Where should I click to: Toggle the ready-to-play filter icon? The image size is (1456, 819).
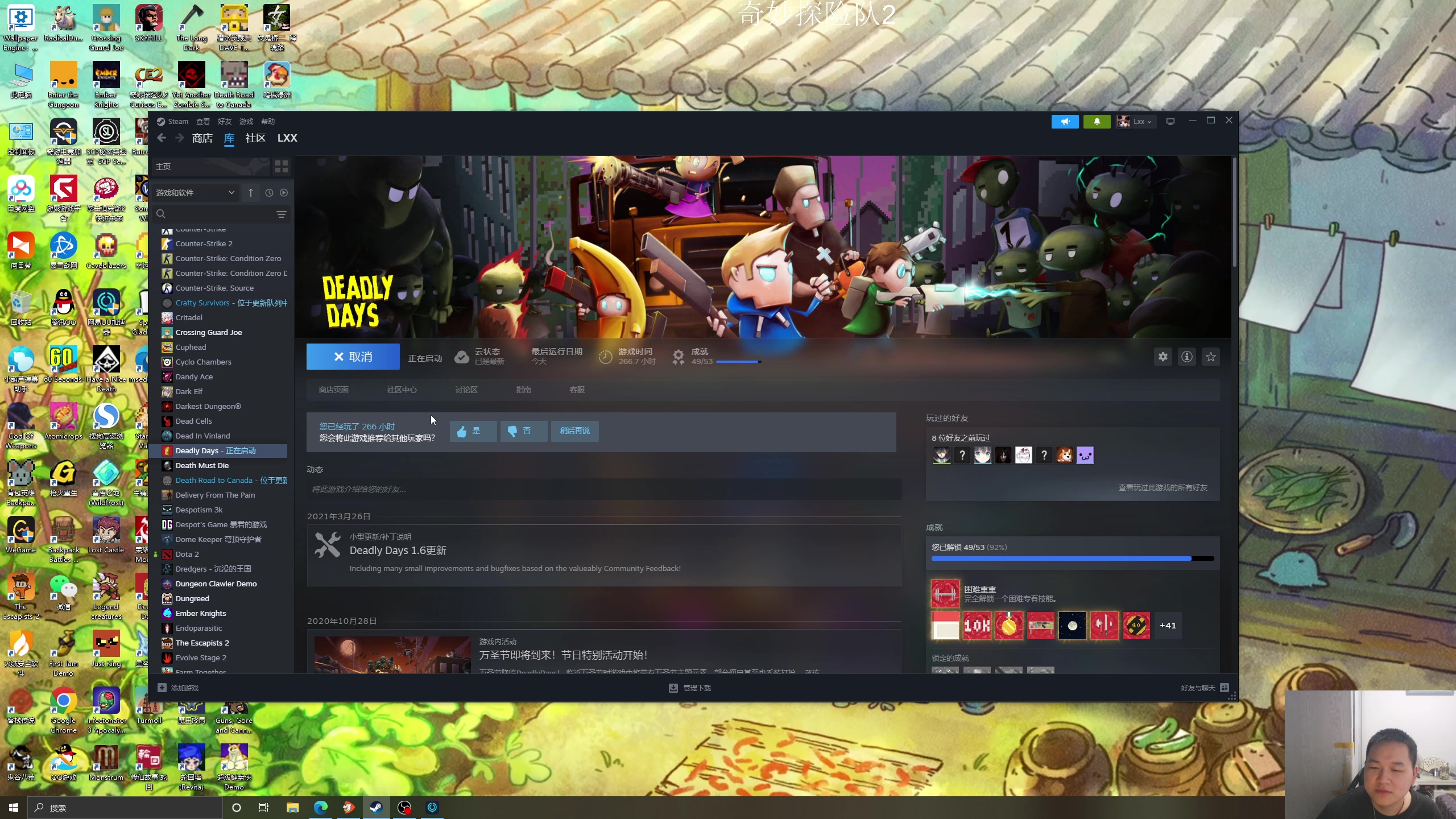pos(284,193)
